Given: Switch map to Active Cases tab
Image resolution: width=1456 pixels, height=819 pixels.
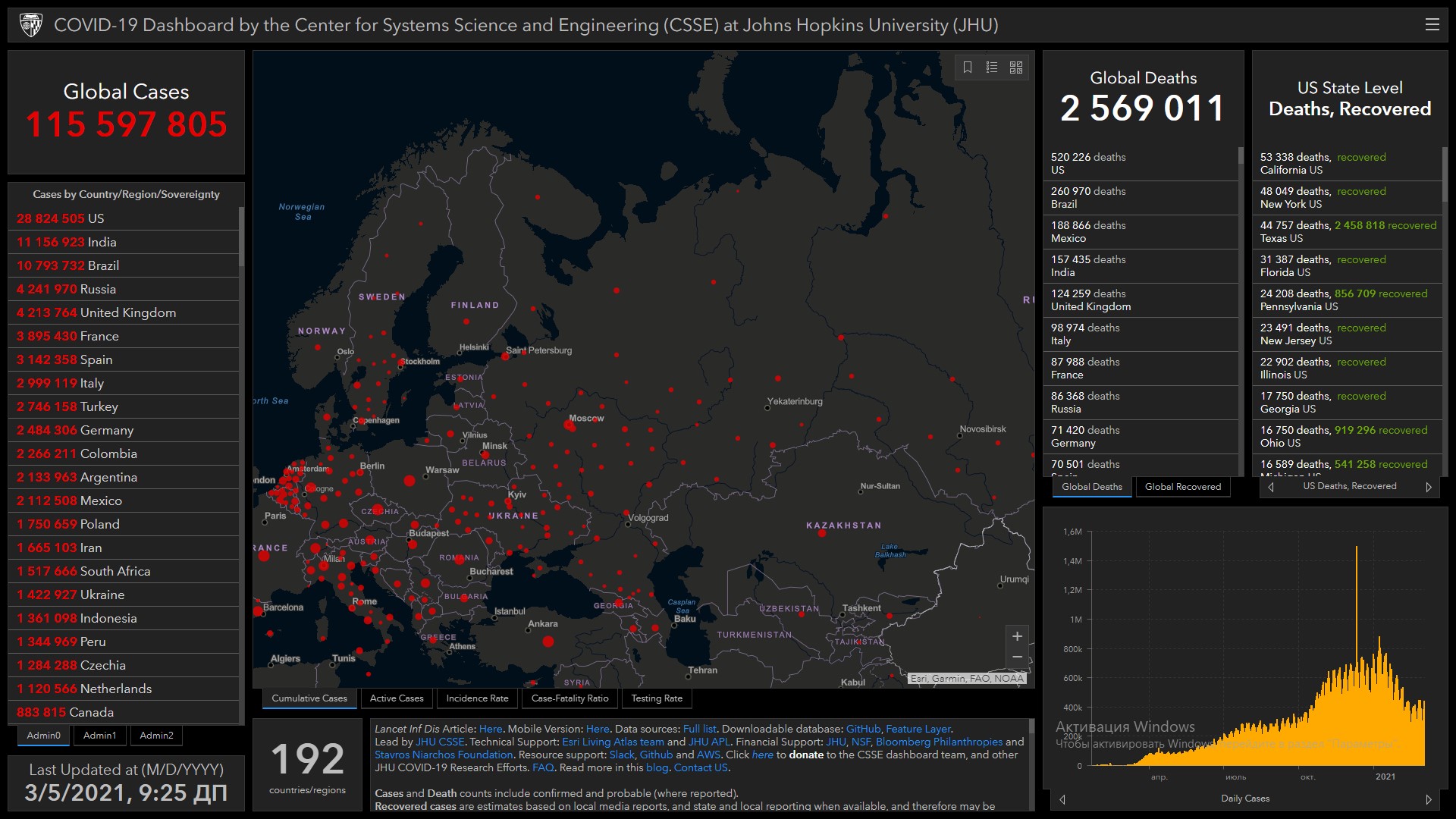Looking at the screenshot, I should (396, 698).
